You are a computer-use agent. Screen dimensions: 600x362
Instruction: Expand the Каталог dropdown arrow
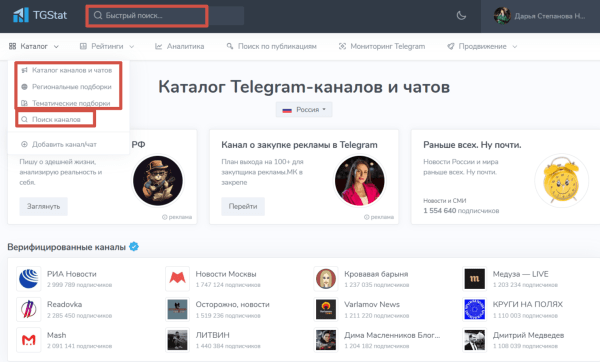56,47
